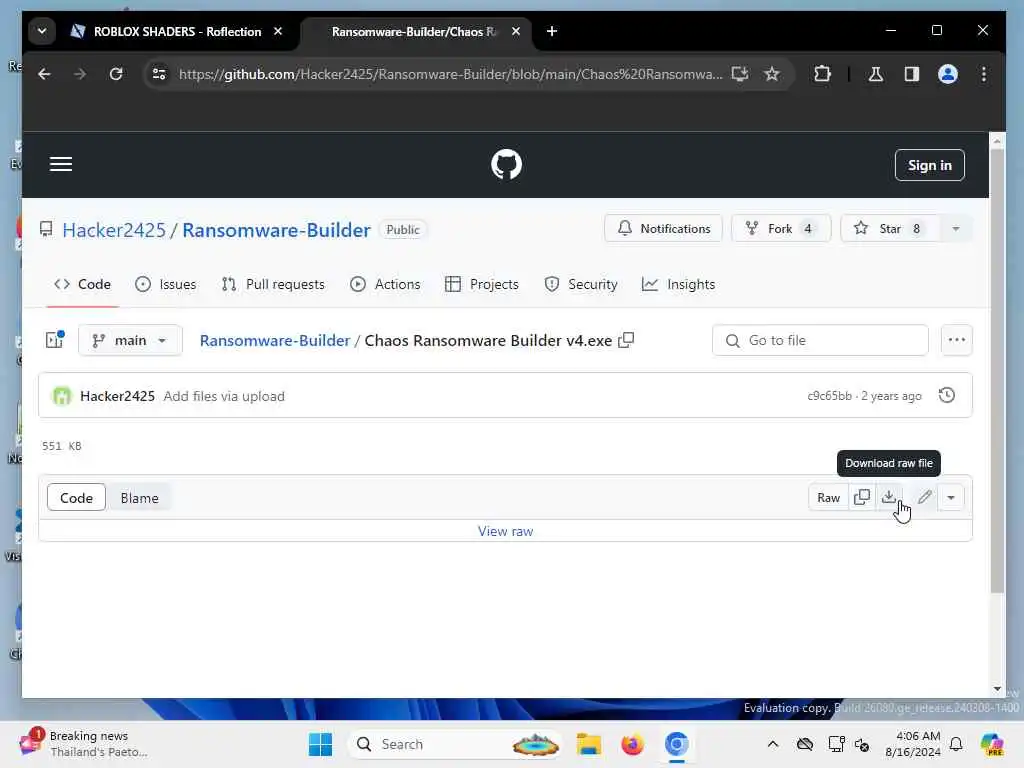Open commit author Hacker2425 link
This screenshot has width=1024, height=768.
click(118, 396)
